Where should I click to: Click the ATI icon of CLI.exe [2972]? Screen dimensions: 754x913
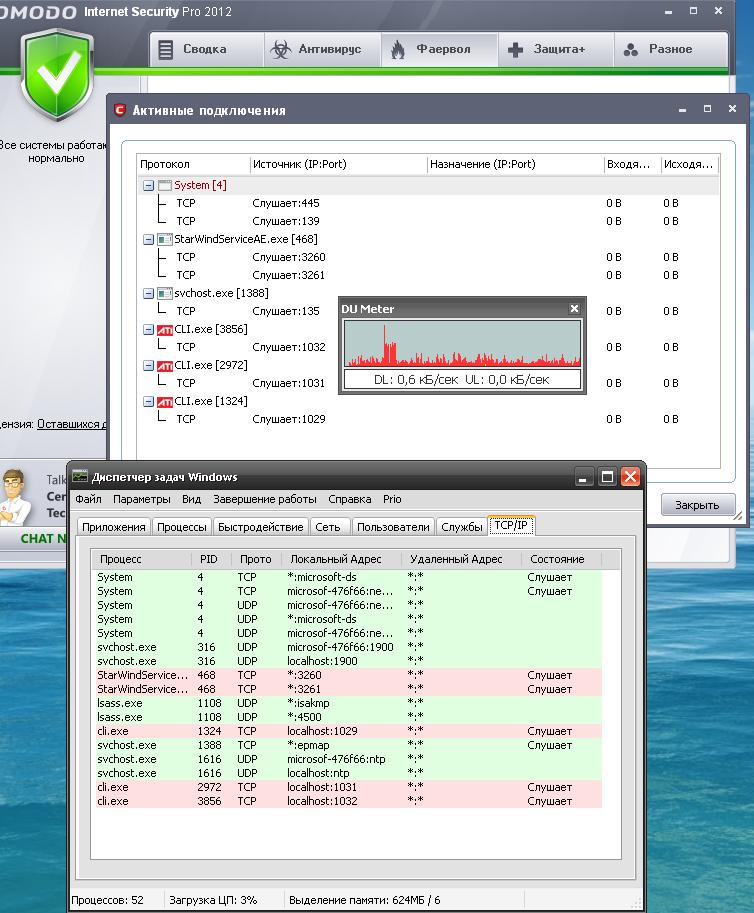[165, 366]
